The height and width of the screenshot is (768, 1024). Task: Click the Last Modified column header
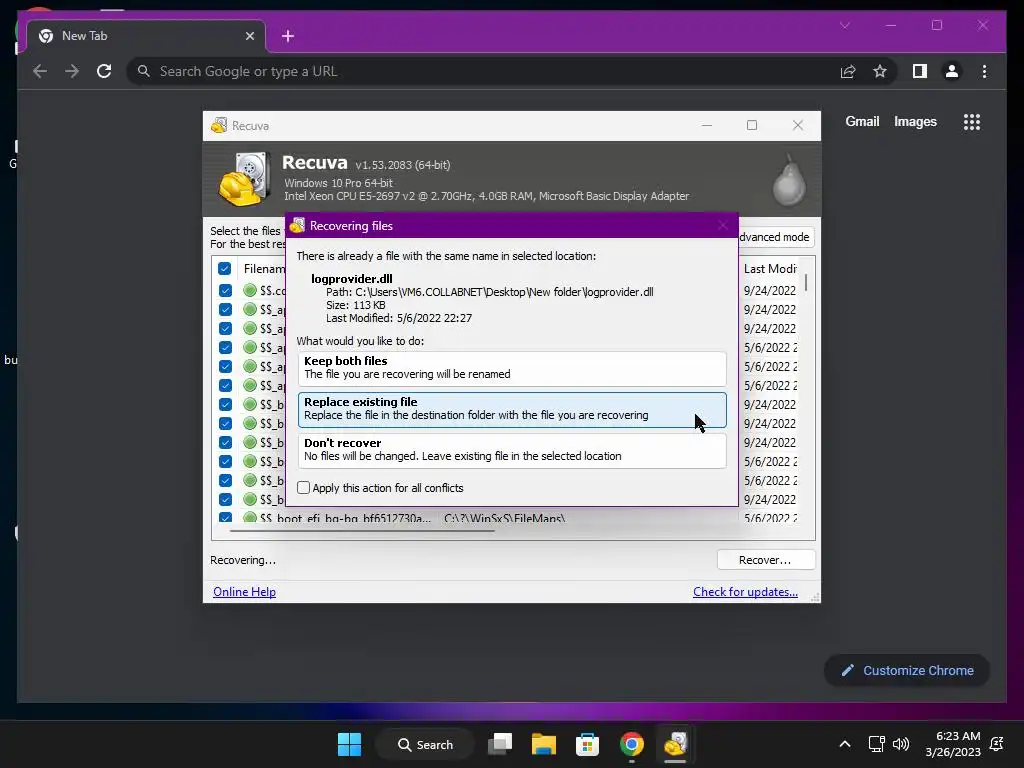point(770,268)
